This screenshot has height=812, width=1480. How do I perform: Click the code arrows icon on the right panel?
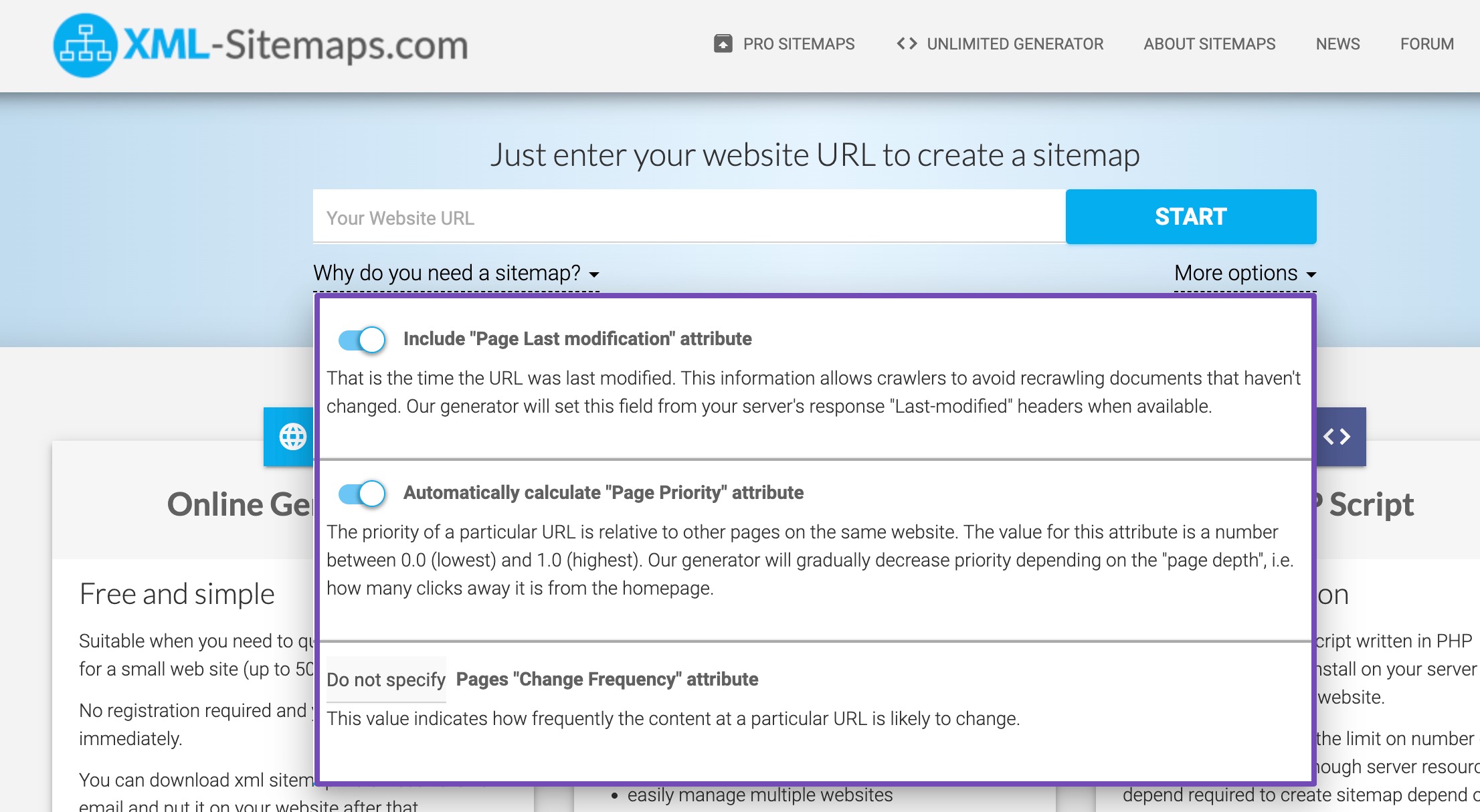point(1338,437)
